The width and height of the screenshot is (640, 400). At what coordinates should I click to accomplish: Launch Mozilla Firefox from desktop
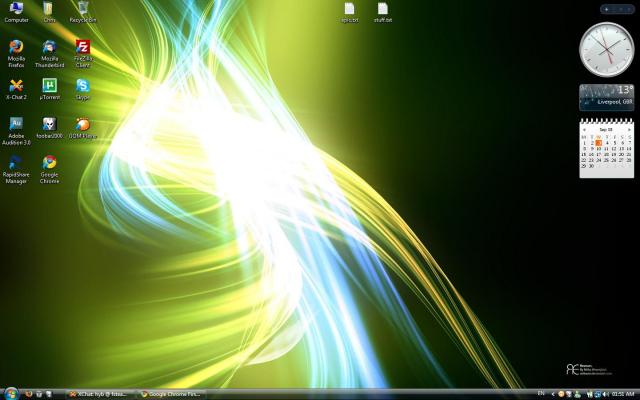[16, 54]
